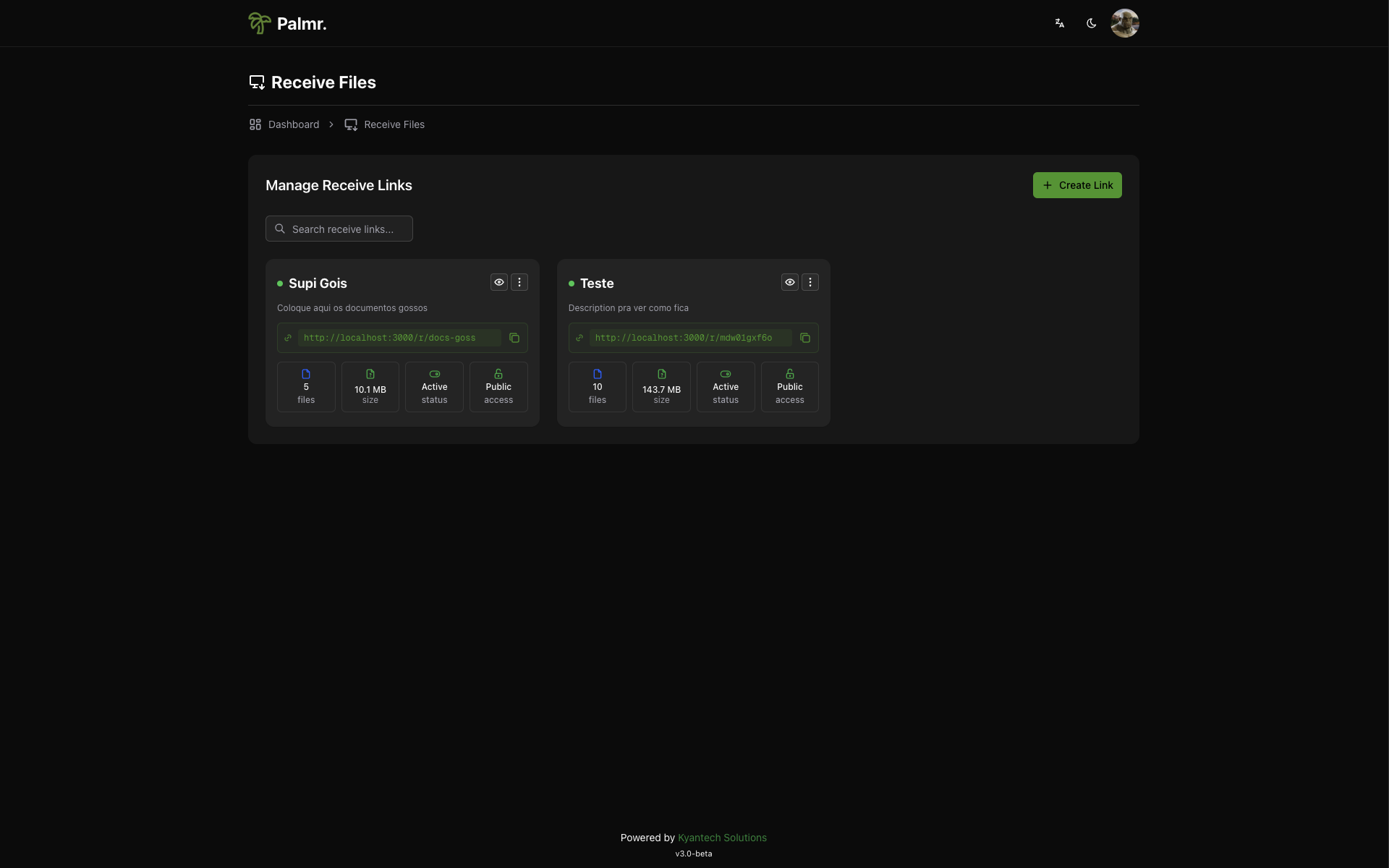The image size is (1389, 868).
Task: Copy the mdw01gxf6o link URL
Action: [x=805, y=338]
